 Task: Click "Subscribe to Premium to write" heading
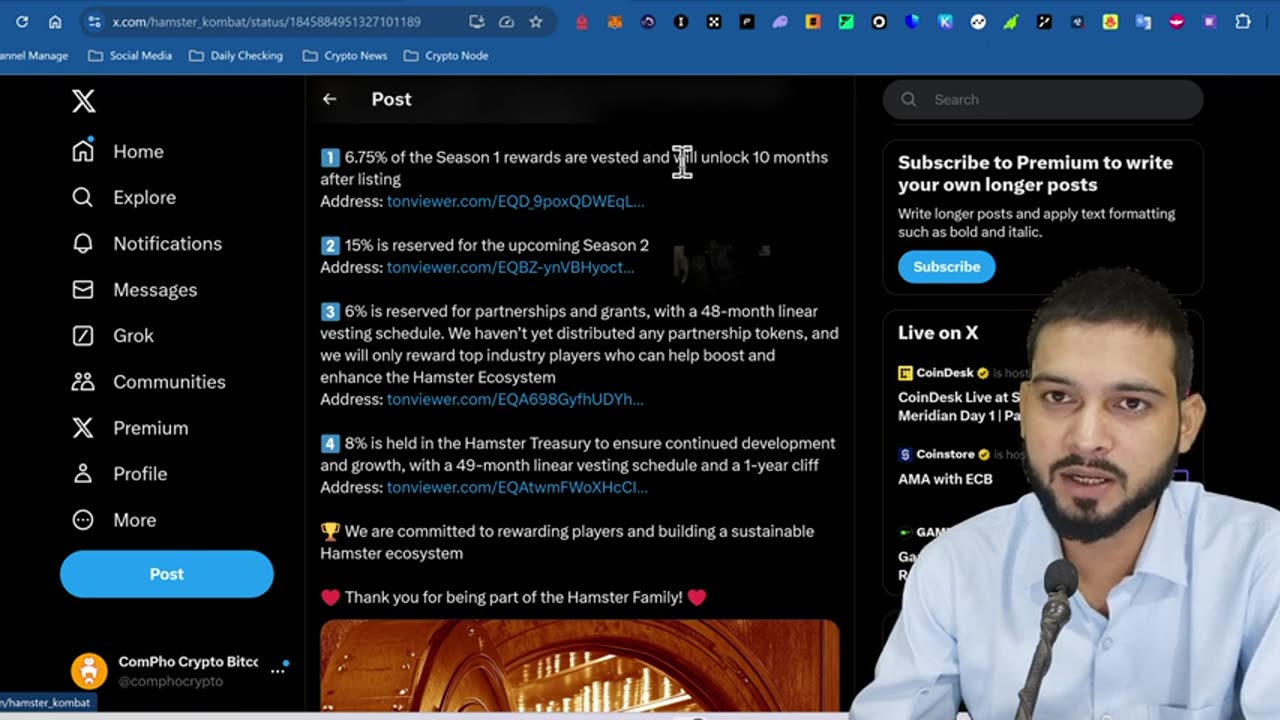(x=1035, y=173)
